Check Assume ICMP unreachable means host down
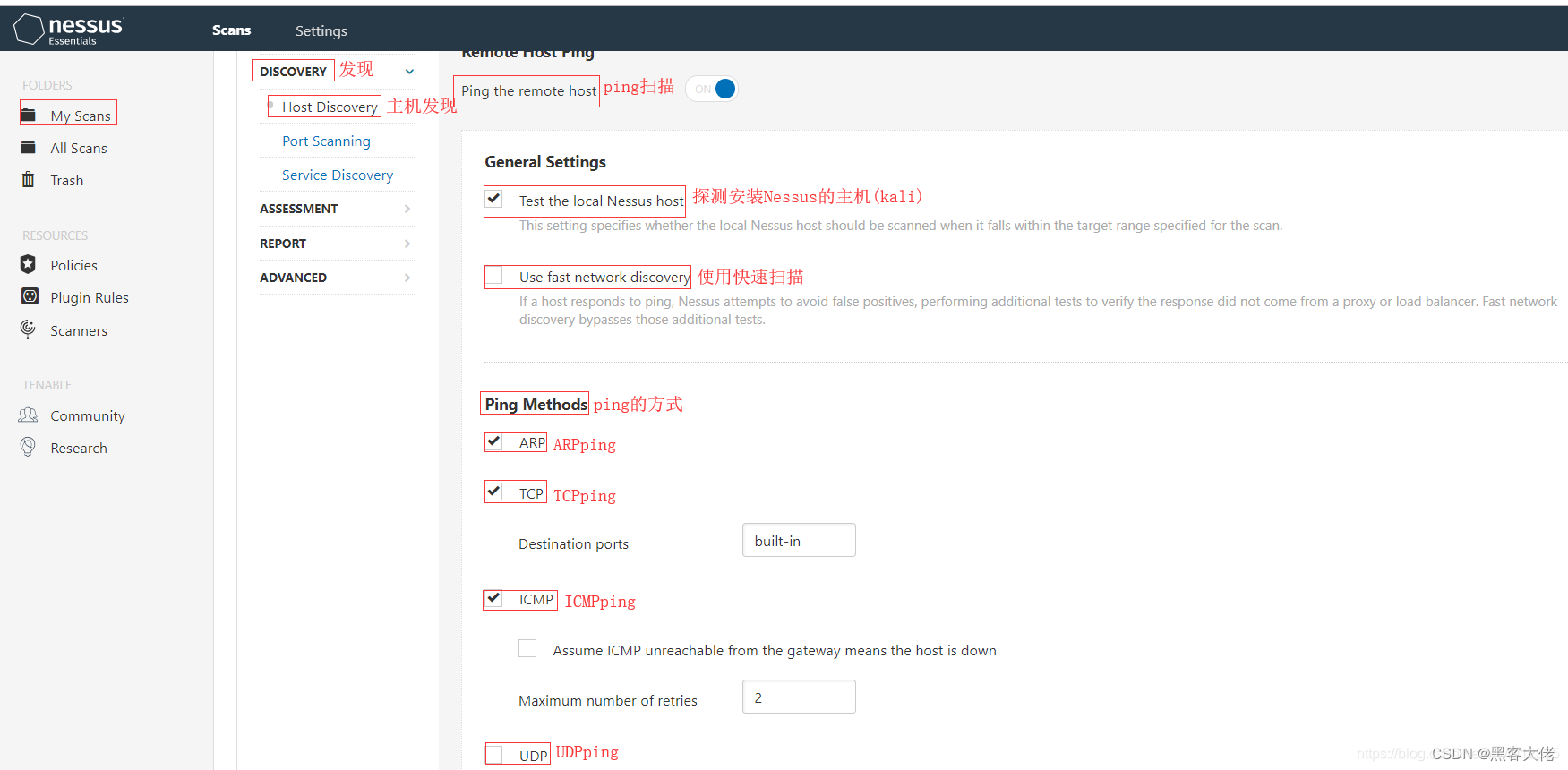Screen dimensions: 1568x770 (x=527, y=648)
